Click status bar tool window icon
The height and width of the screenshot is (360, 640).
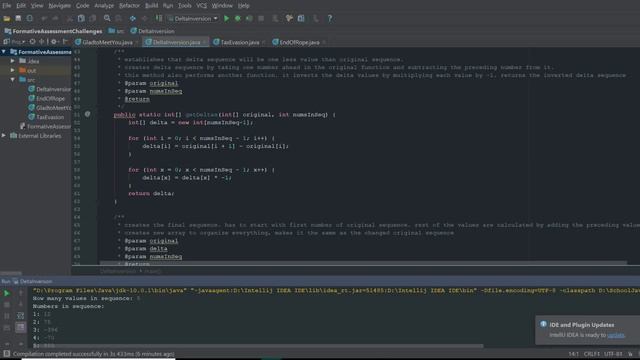(x=7, y=353)
